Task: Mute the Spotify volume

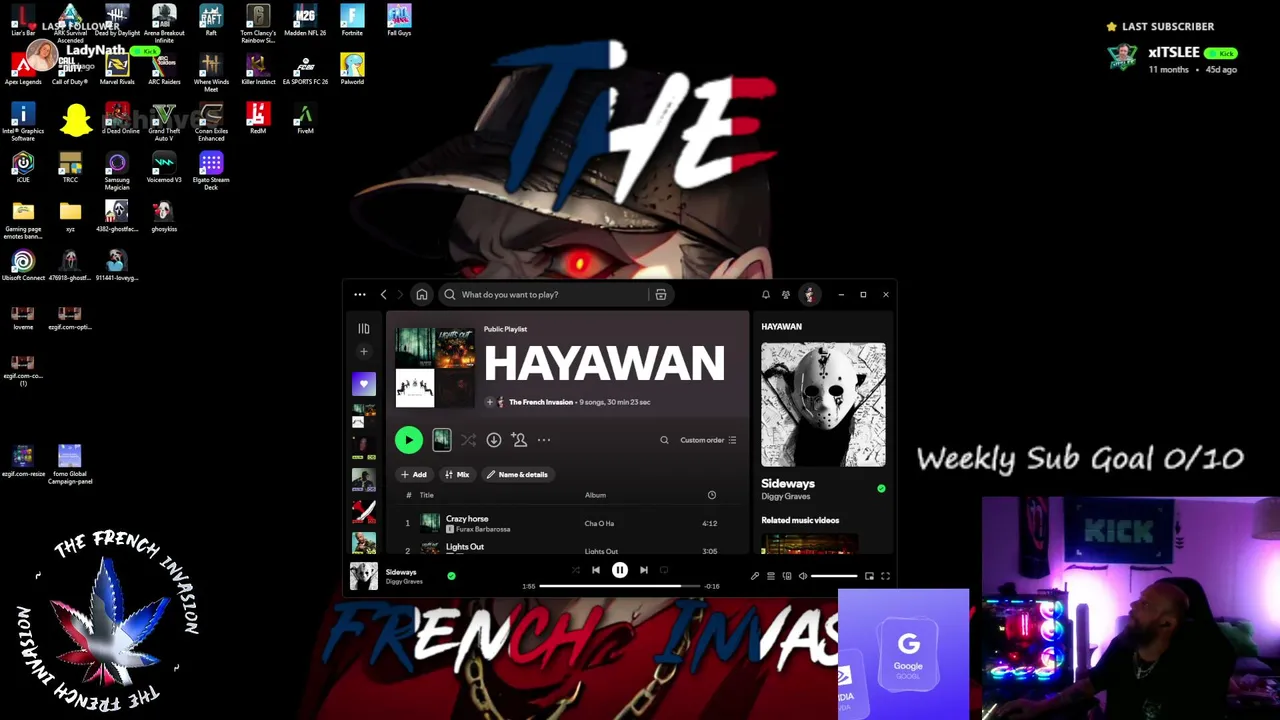Action: coord(803,576)
